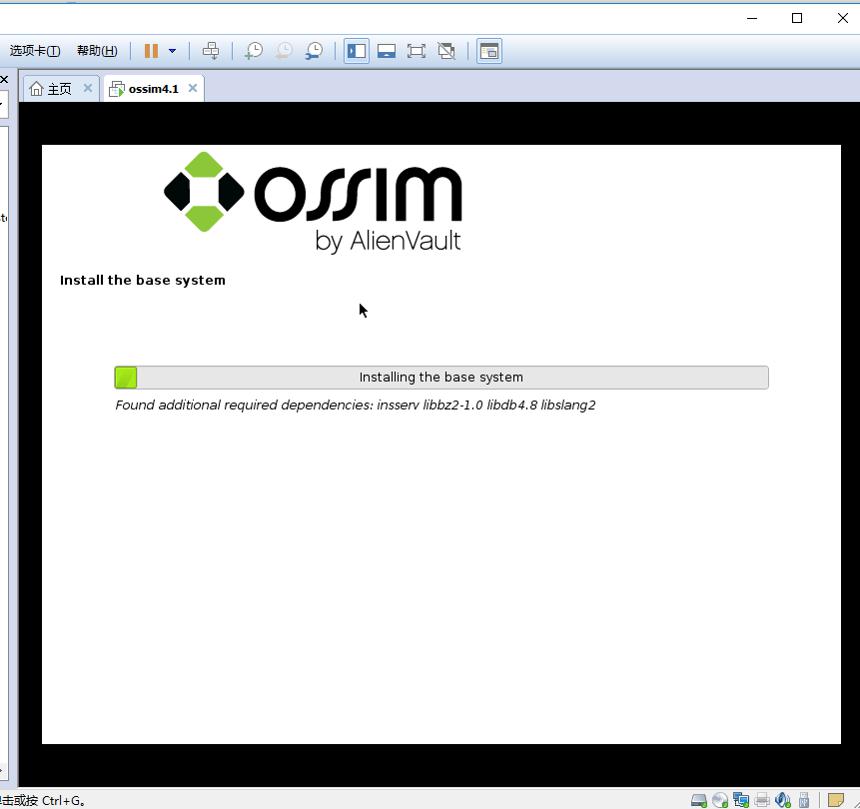Image resolution: width=860 pixels, height=809 pixels.
Task: Click the Installing the base system progress bar
Action: pos(441,377)
